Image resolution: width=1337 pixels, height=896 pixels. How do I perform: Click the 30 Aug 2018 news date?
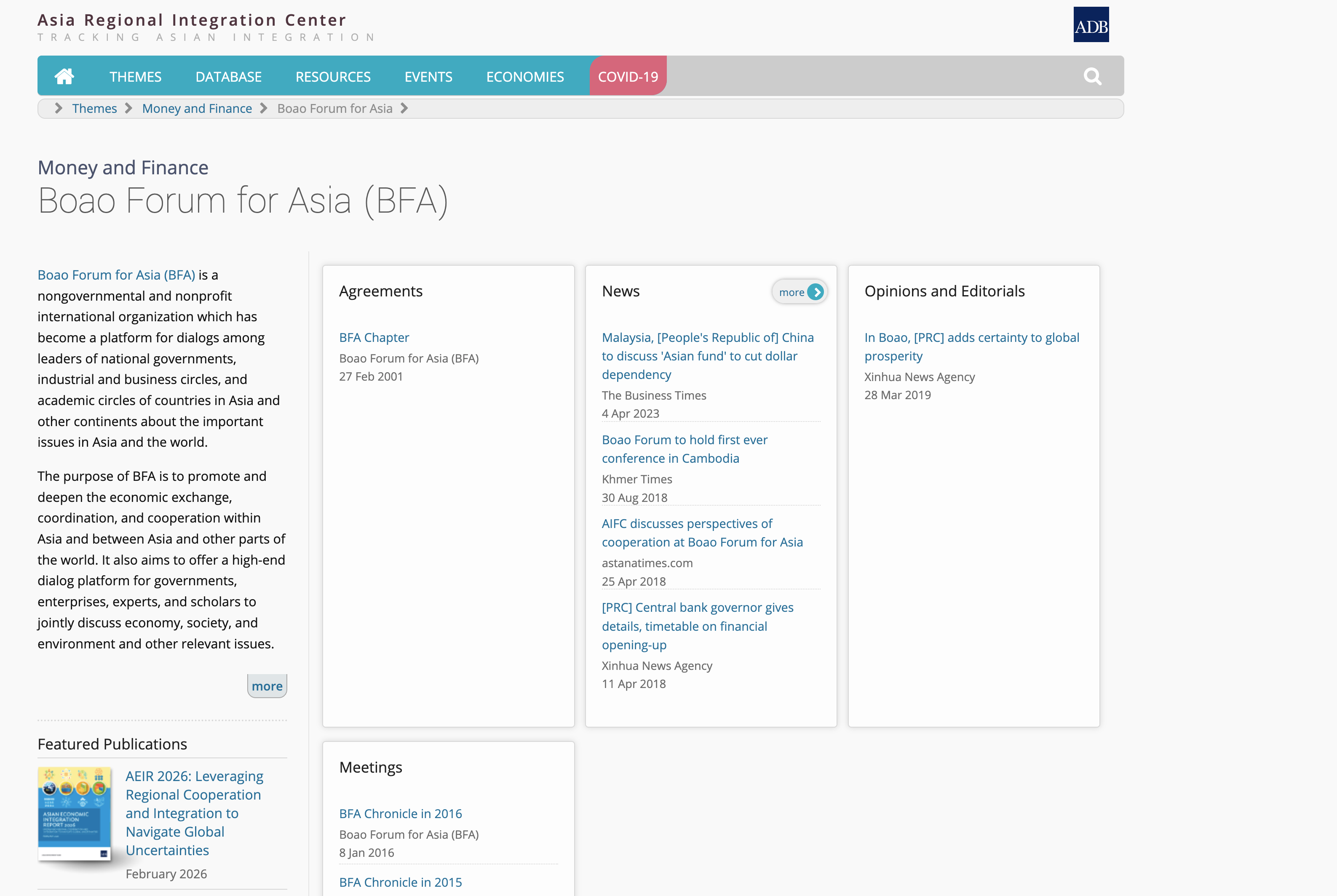(x=634, y=498)
